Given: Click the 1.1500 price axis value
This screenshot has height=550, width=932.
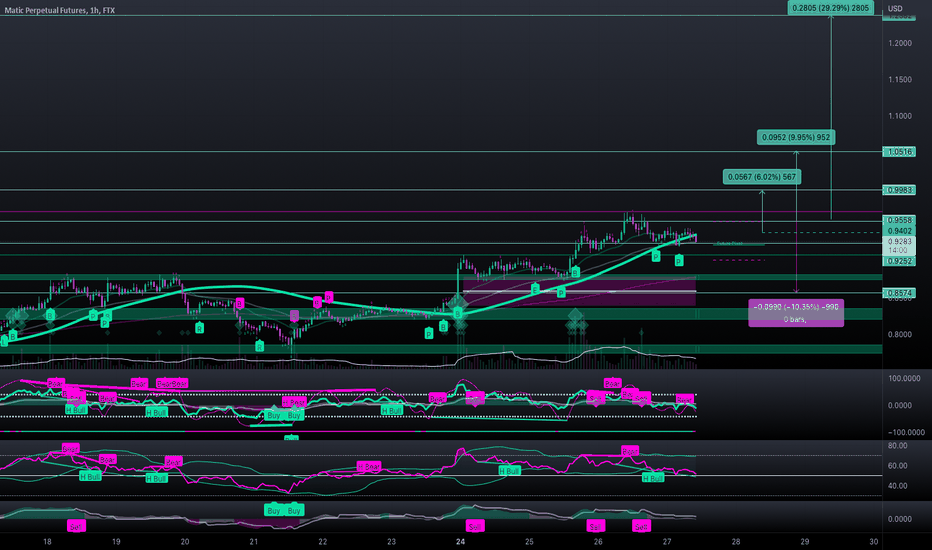Looking at the screenshot, I should tap(899, 80).
